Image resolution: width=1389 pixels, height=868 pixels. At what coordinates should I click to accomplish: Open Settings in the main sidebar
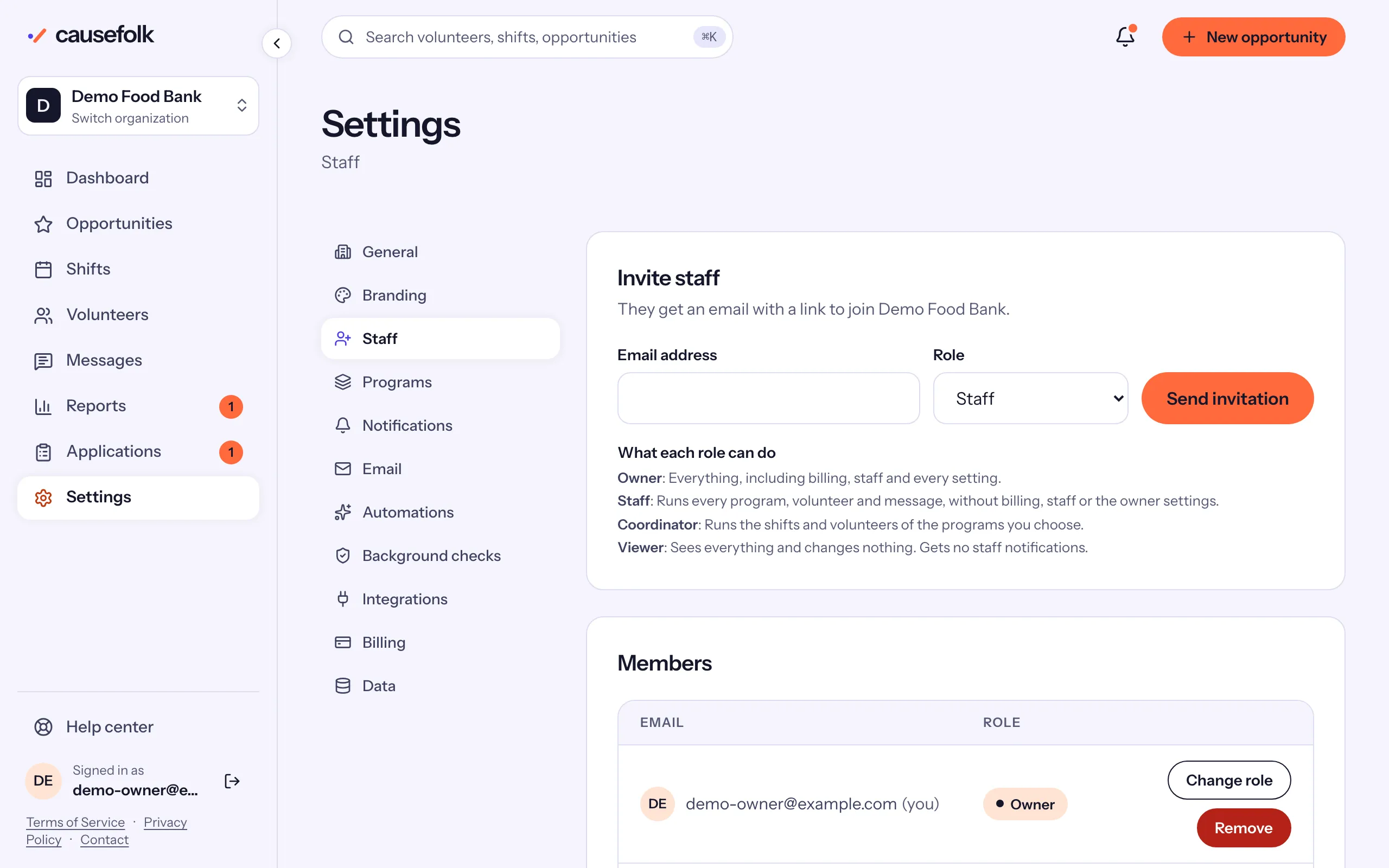click(138, 497)
